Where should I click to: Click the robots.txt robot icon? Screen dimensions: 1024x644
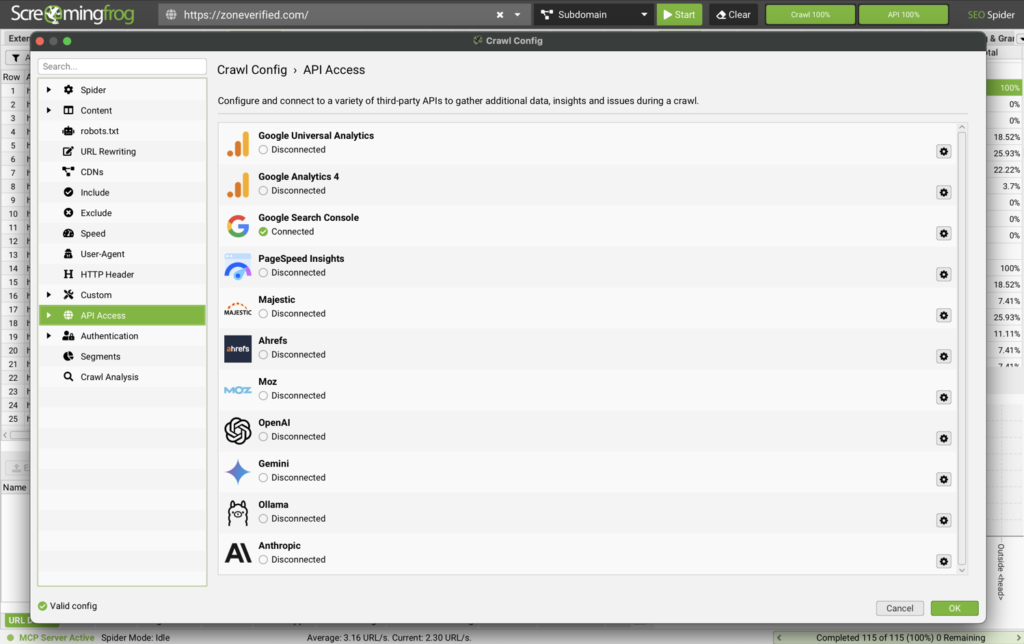pos(68,131)
